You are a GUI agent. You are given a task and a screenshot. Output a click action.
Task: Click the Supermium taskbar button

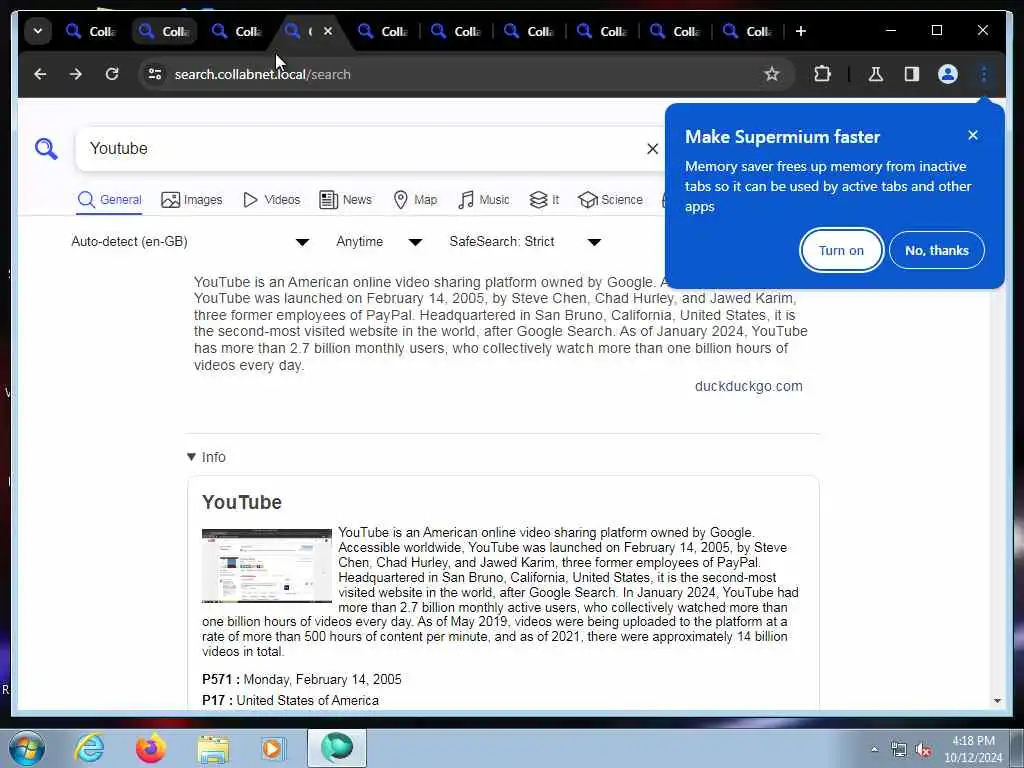click(x=337, y=748)
